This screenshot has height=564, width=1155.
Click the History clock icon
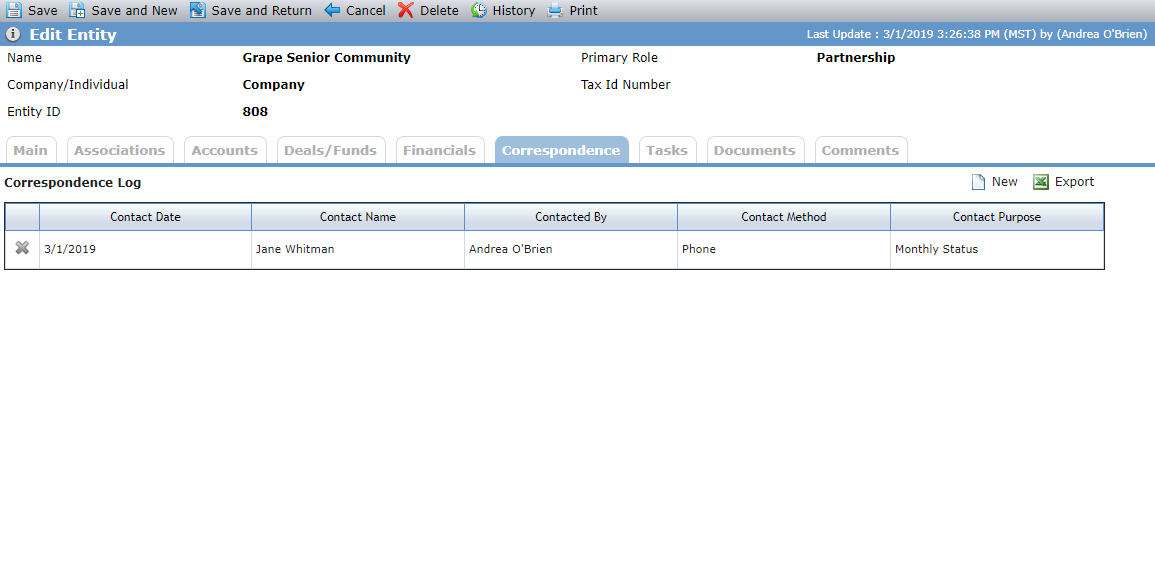479,10
